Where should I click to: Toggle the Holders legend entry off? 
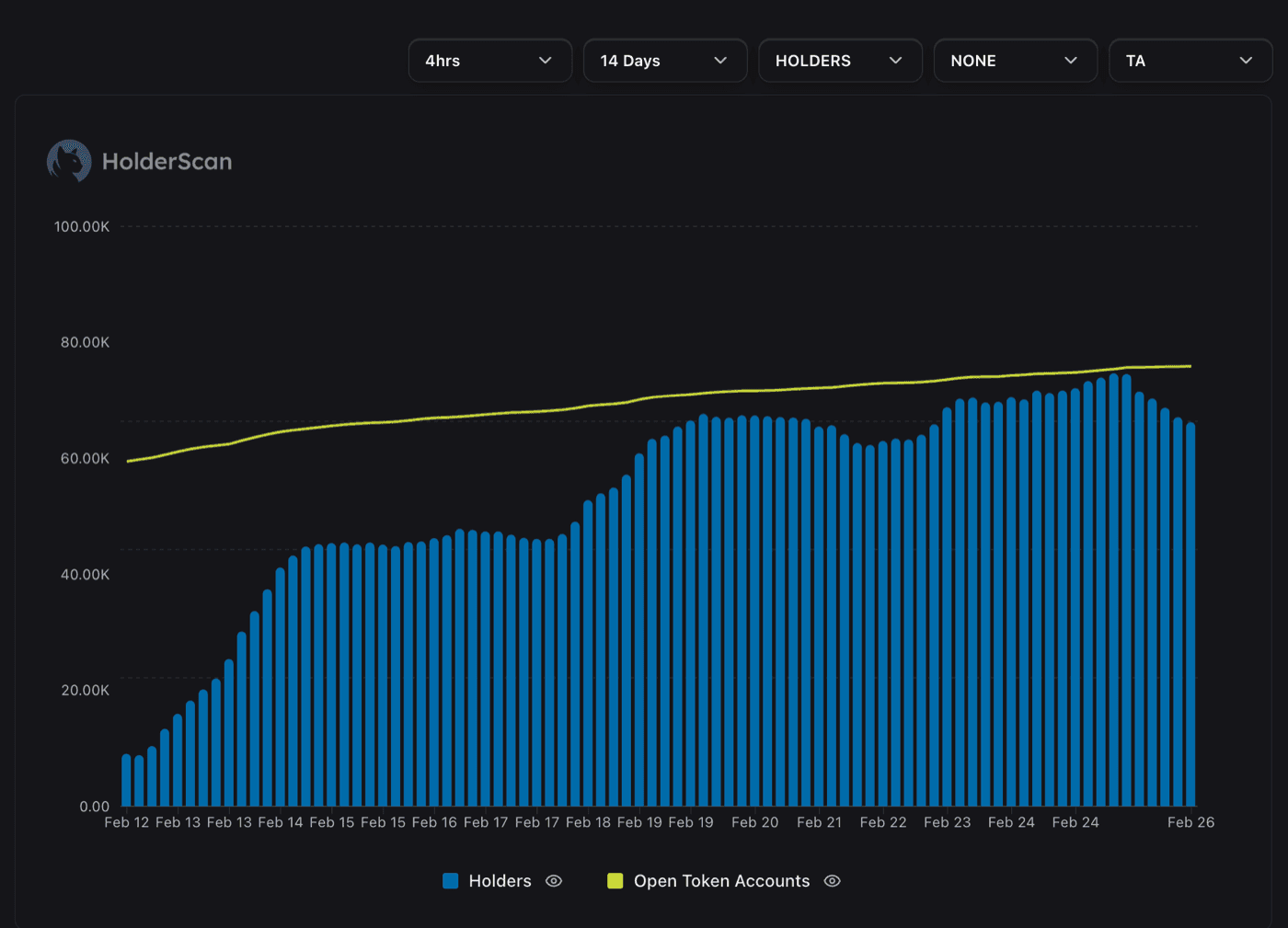(554, 880)
